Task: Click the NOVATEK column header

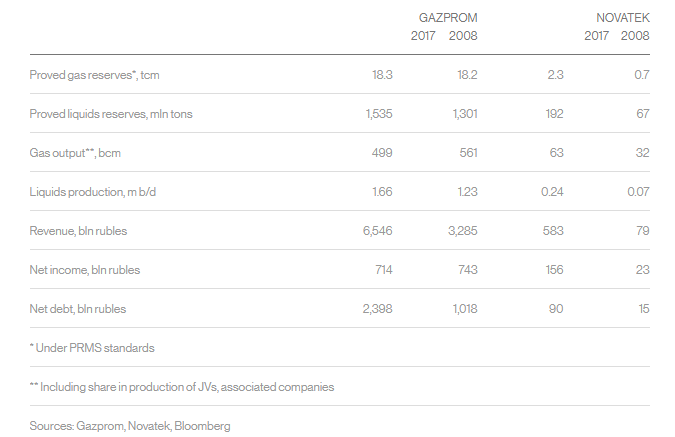Action: tap(621, 18)
